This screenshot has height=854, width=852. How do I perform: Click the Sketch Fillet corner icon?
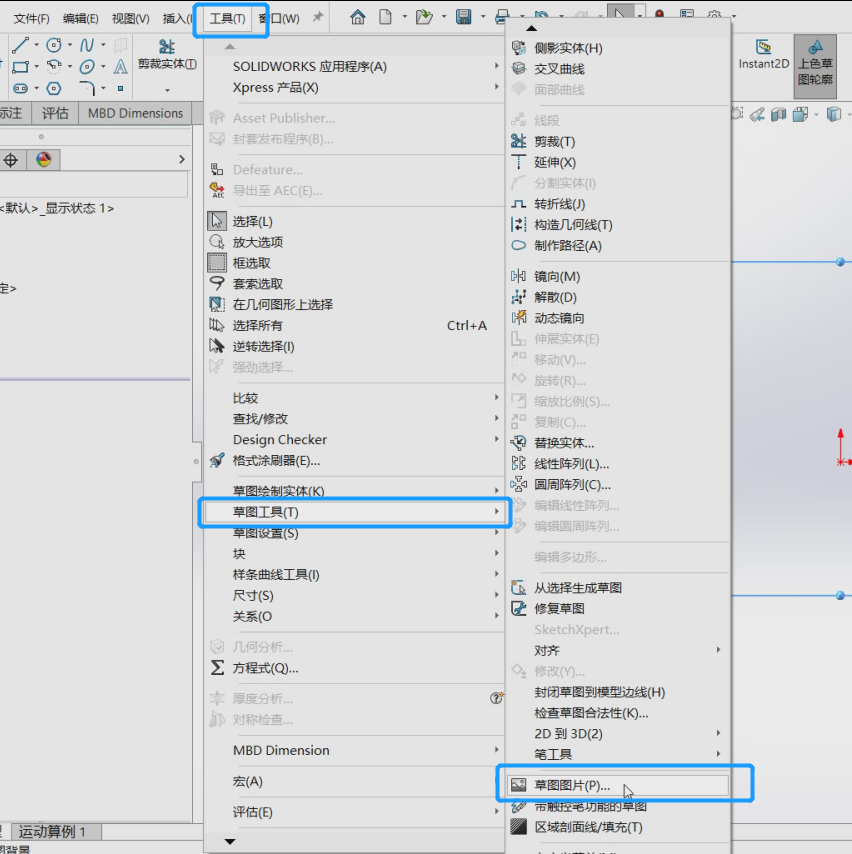tap(87, 88)
